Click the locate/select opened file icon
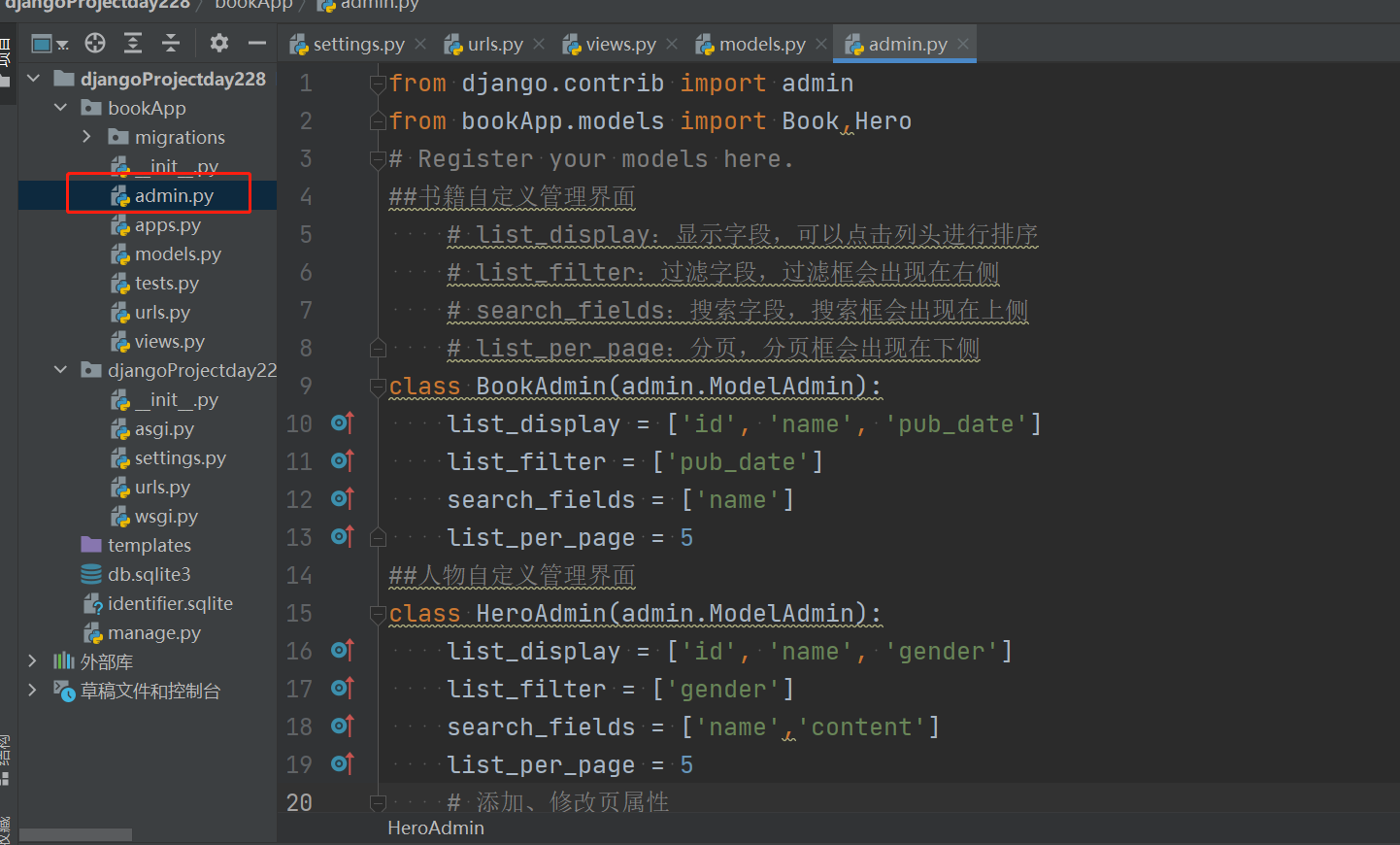1400x845 pixels. point(95,43)
